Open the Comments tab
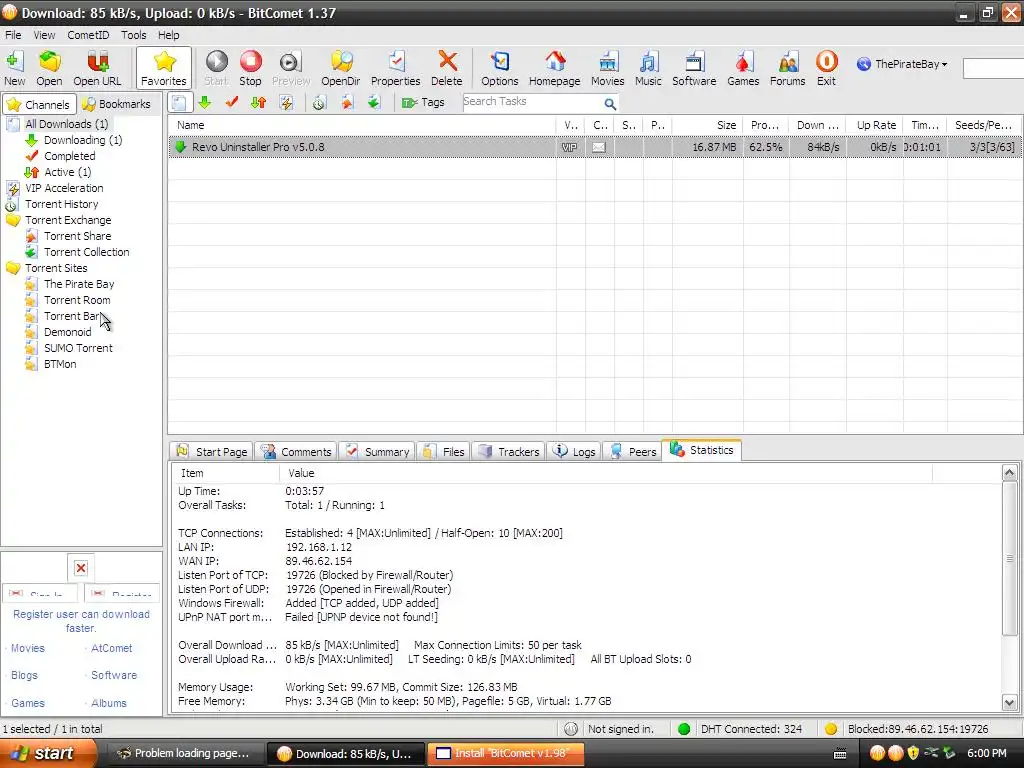1024x768 pixels. pos(295,452)
